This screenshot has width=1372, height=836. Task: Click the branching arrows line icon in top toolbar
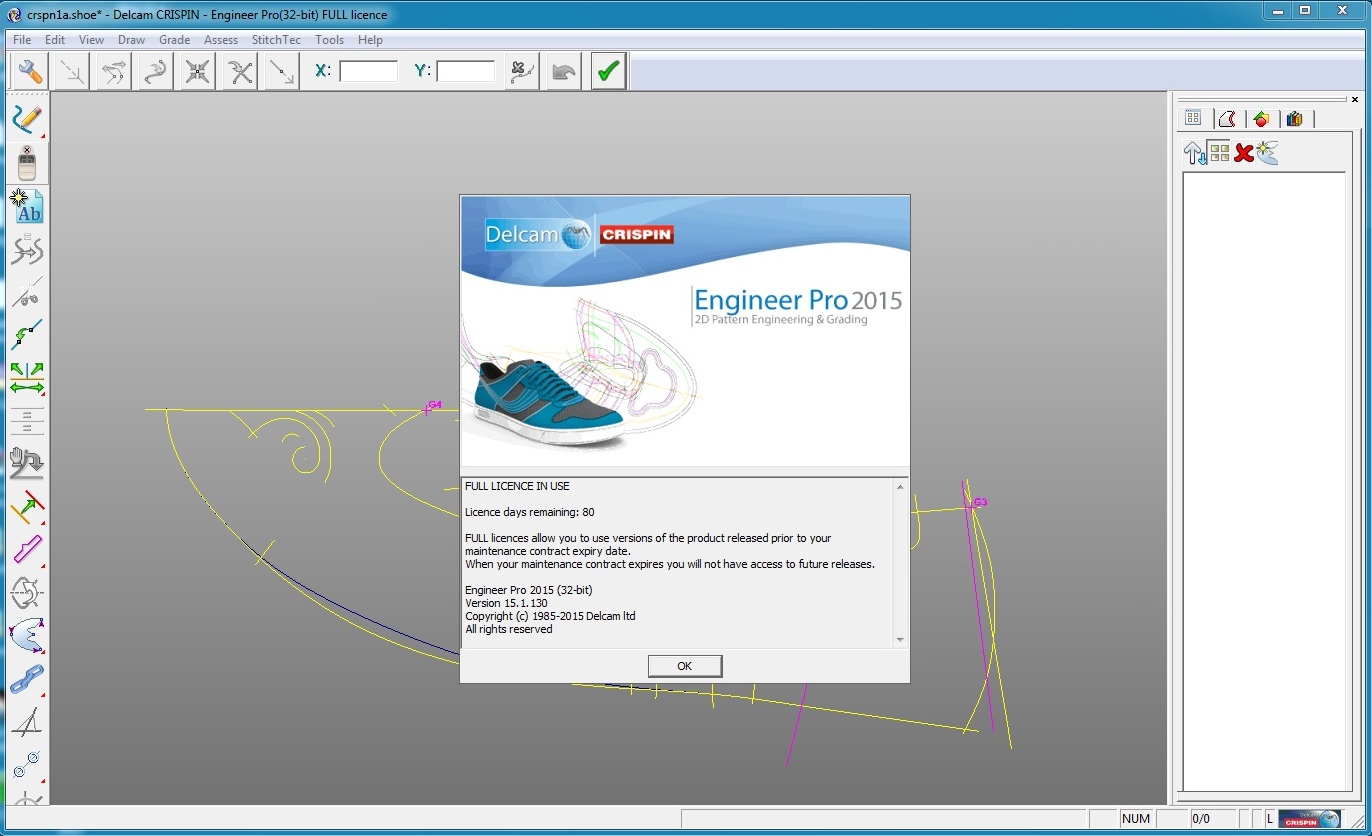(x=114, y=72)
